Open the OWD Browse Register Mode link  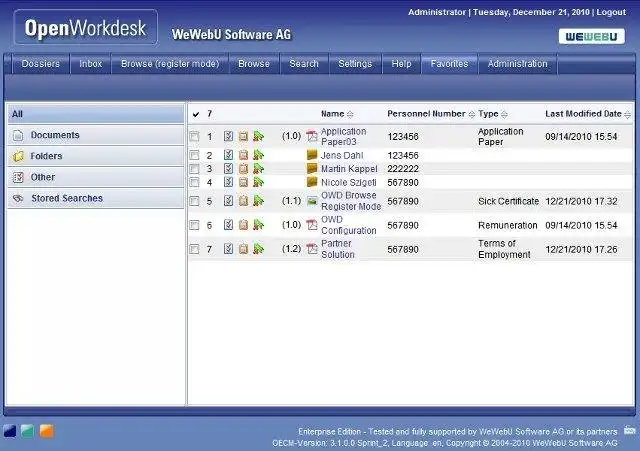pyautogui.click(x=351, y=201)
